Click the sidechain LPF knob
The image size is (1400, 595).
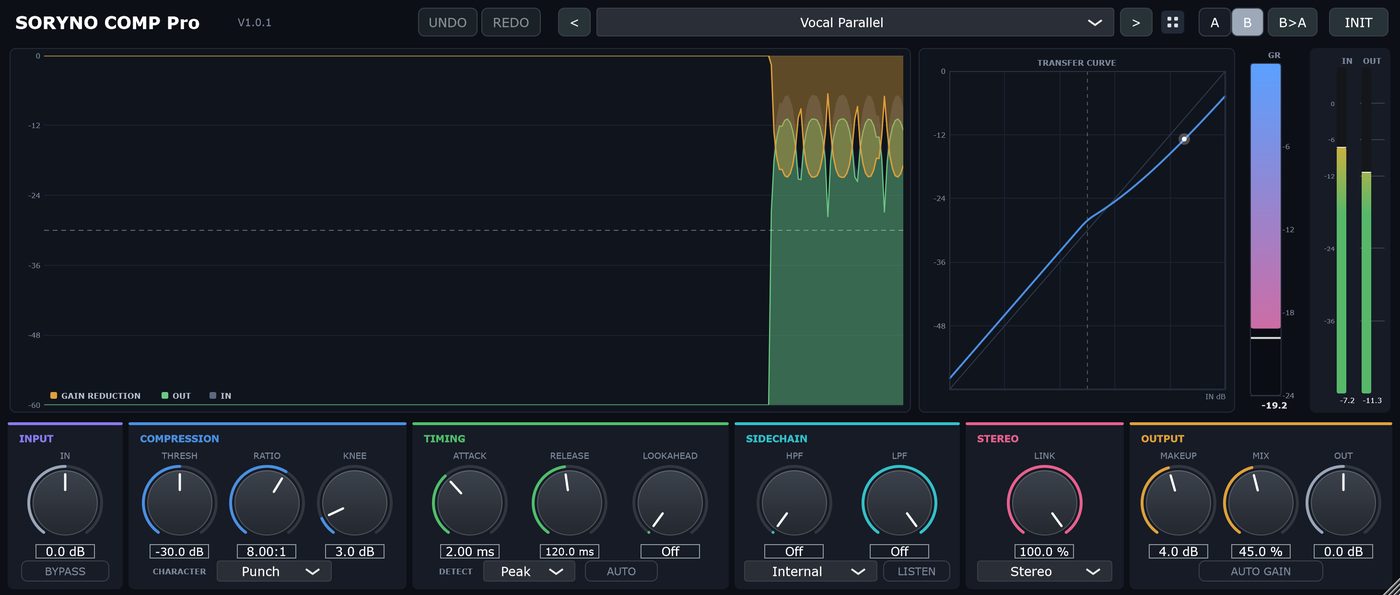899,502
